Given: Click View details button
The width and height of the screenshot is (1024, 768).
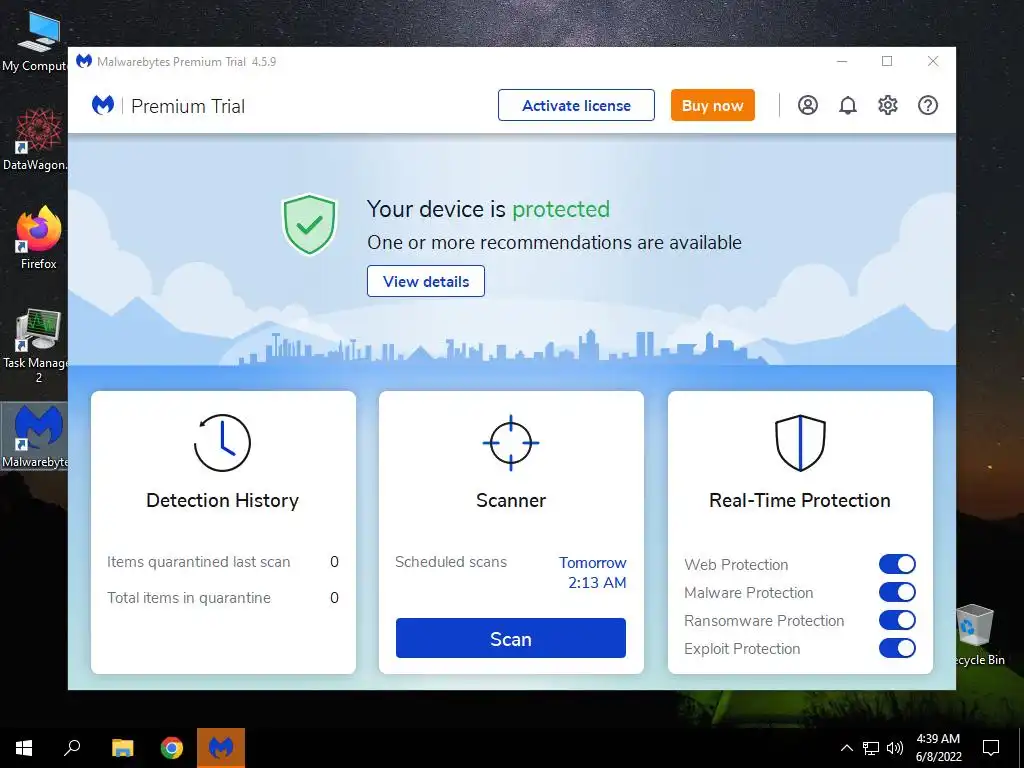Looking at the screenshot, I should 426,281.
